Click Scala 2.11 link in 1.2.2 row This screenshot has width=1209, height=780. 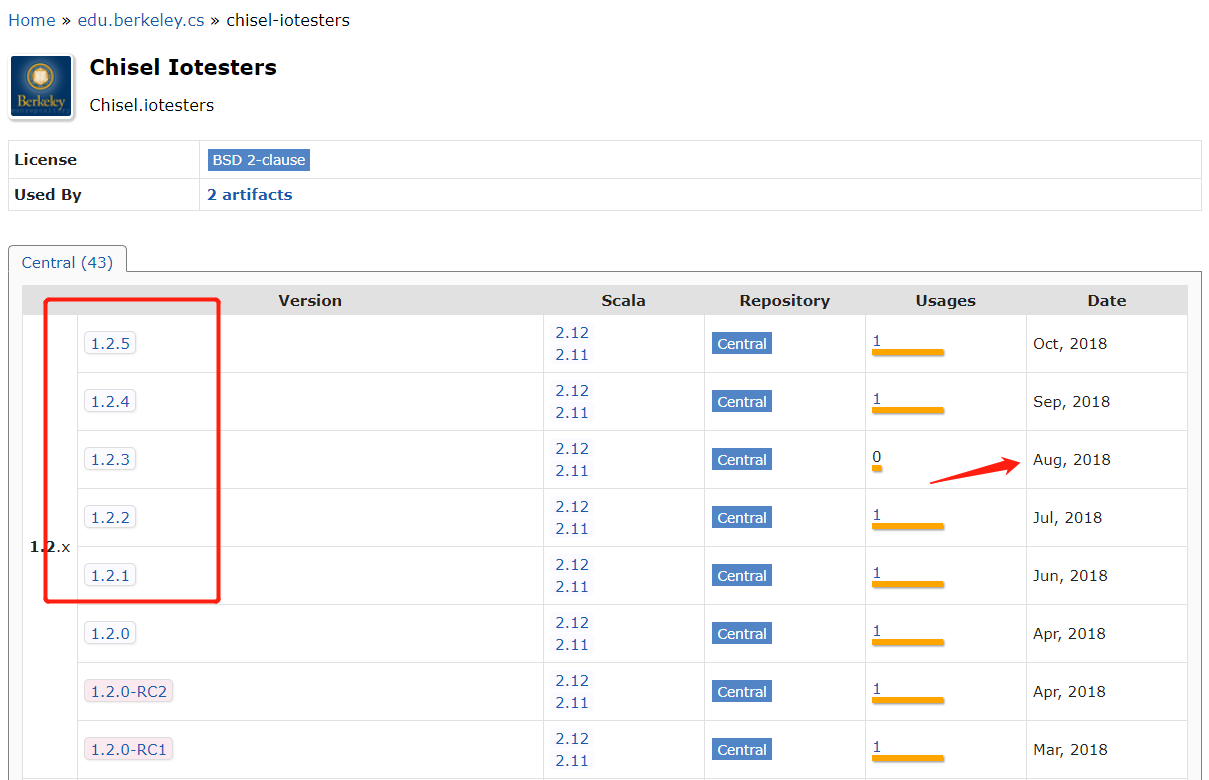[x=572, y=529]
